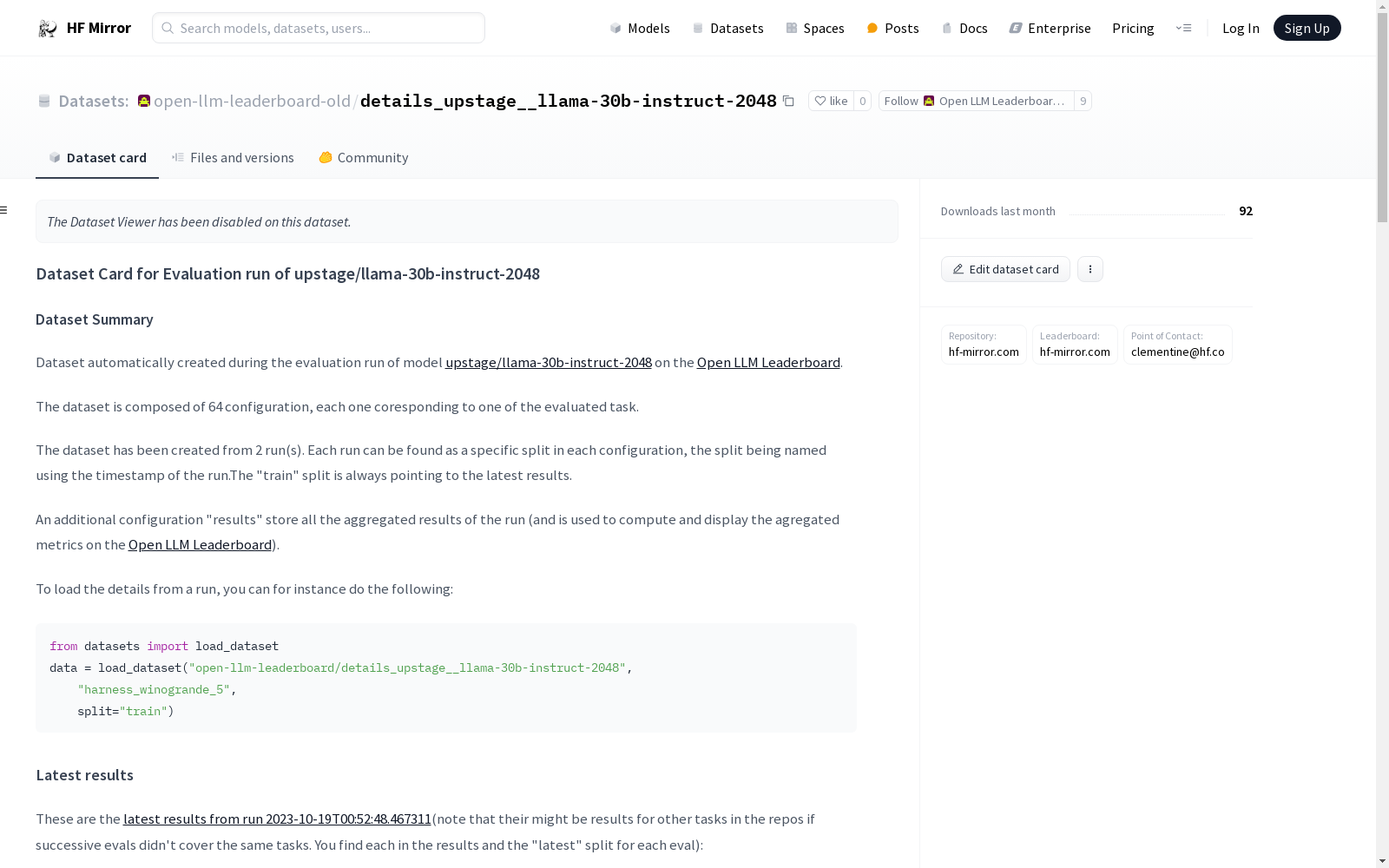Viewport: 1389px width, 868px height.
Task: Open Docs in the top navigation
Action: (964, 29)
